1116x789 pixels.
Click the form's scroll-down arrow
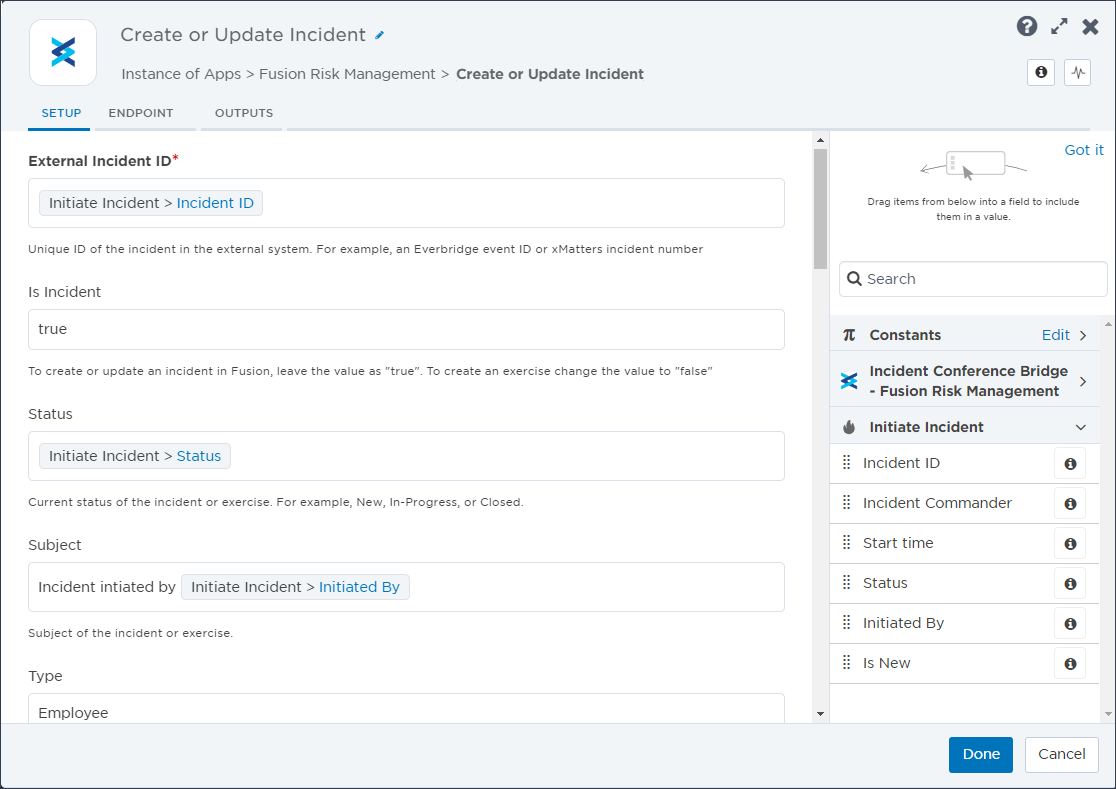820,714
